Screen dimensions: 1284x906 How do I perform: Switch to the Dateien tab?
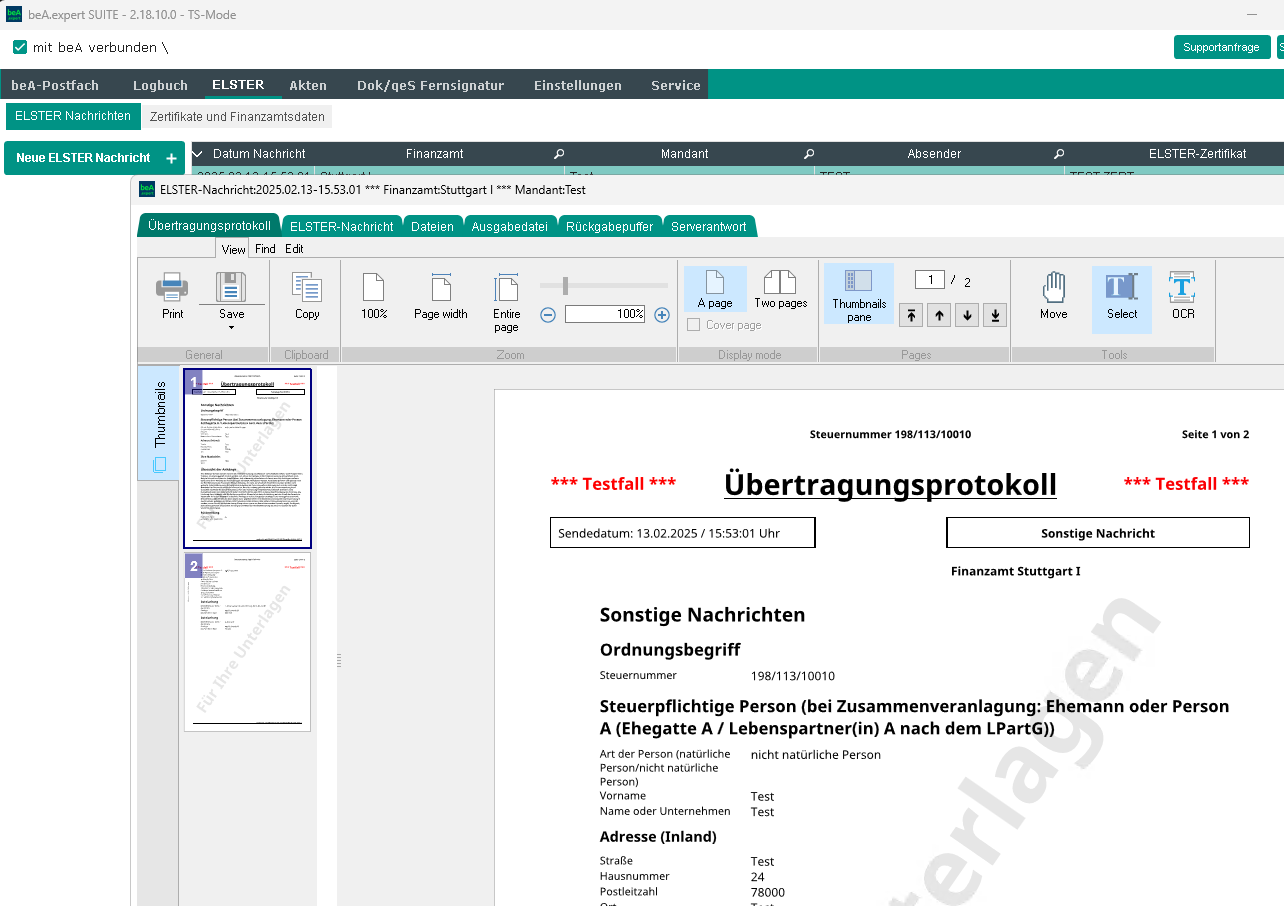click(x=432, y=226)
